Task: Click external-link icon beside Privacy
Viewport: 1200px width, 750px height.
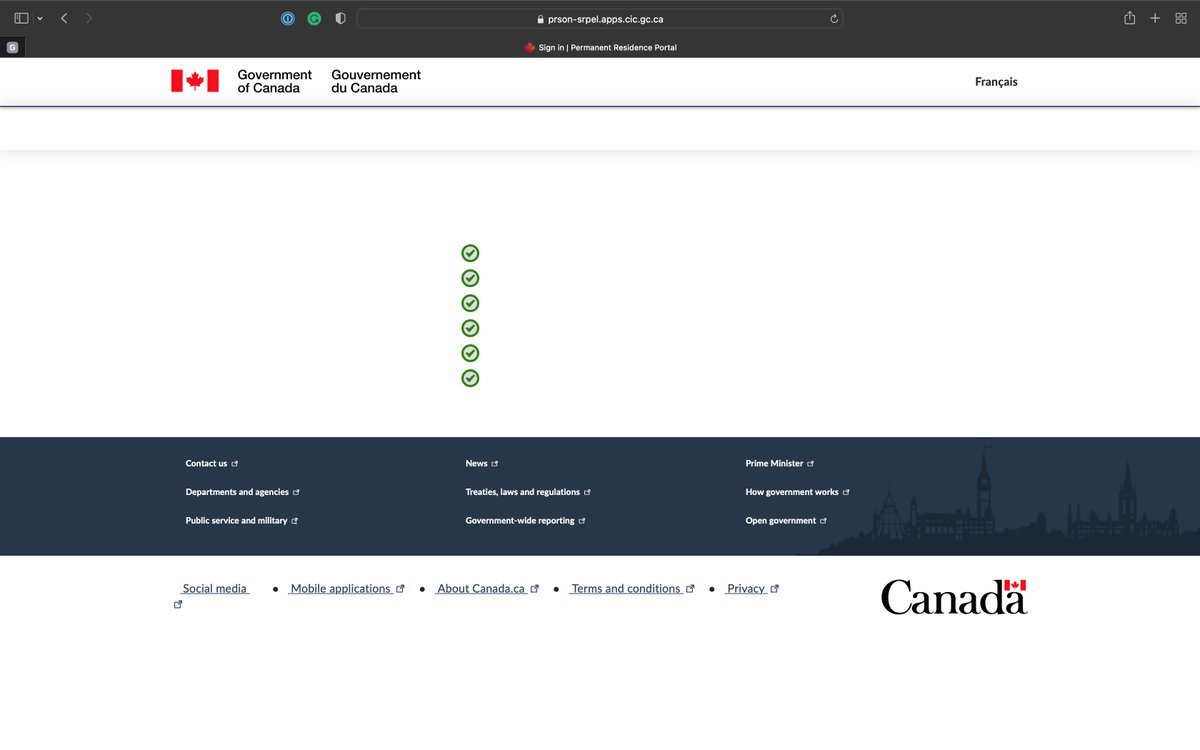Action: click(x=775, y=589)
